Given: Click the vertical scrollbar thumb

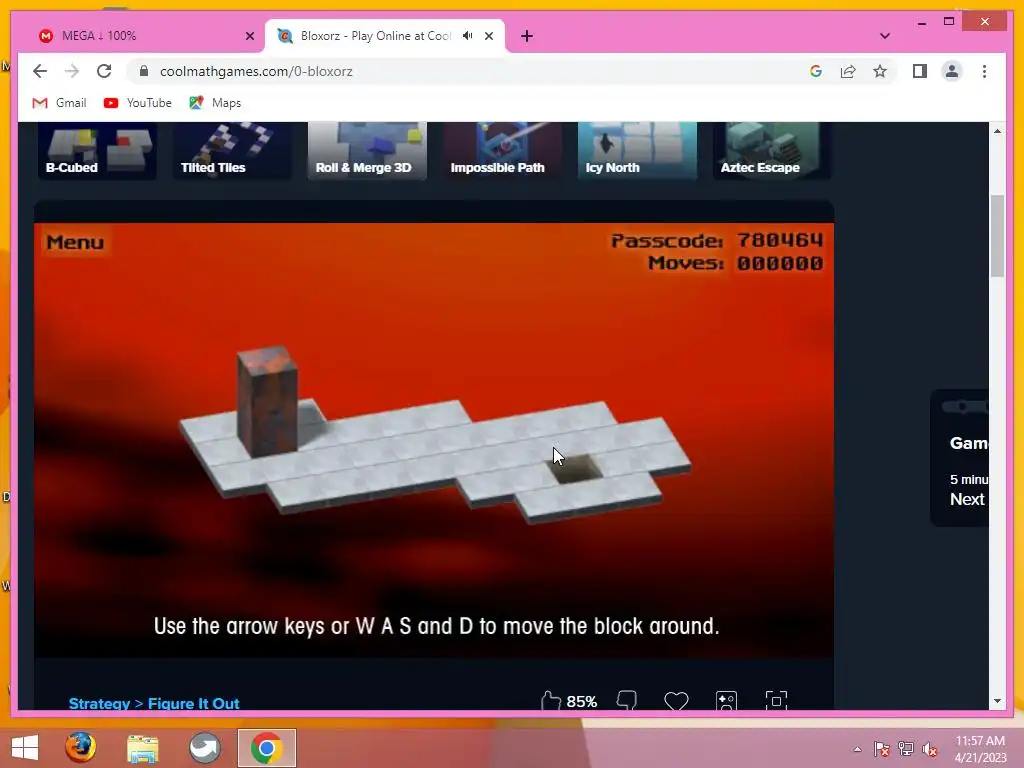Looking at the screenshot, I should pyautogui.click(x=997, y=236).
